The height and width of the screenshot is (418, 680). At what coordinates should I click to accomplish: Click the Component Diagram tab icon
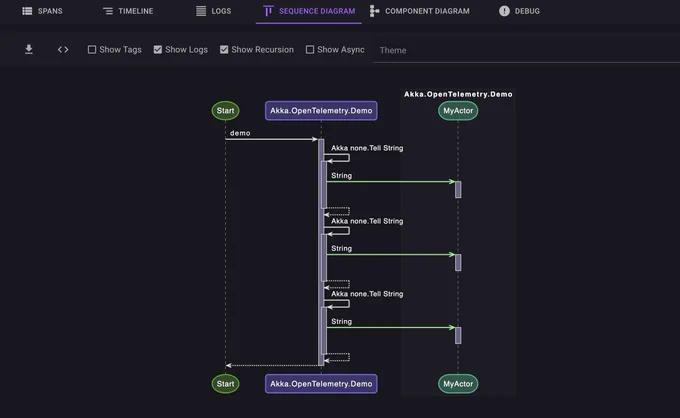[374, 11]
